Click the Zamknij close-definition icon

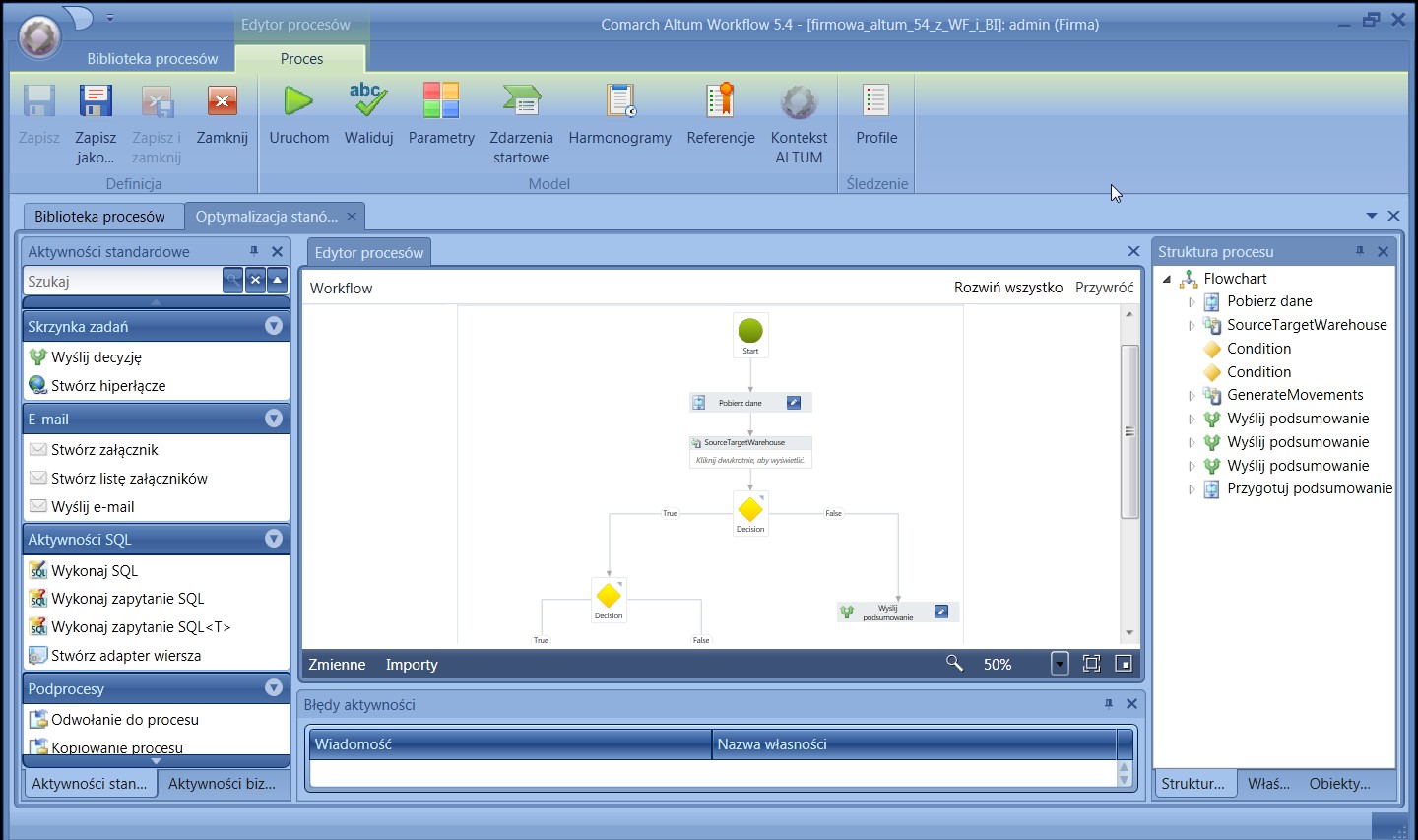pos(223,100)
